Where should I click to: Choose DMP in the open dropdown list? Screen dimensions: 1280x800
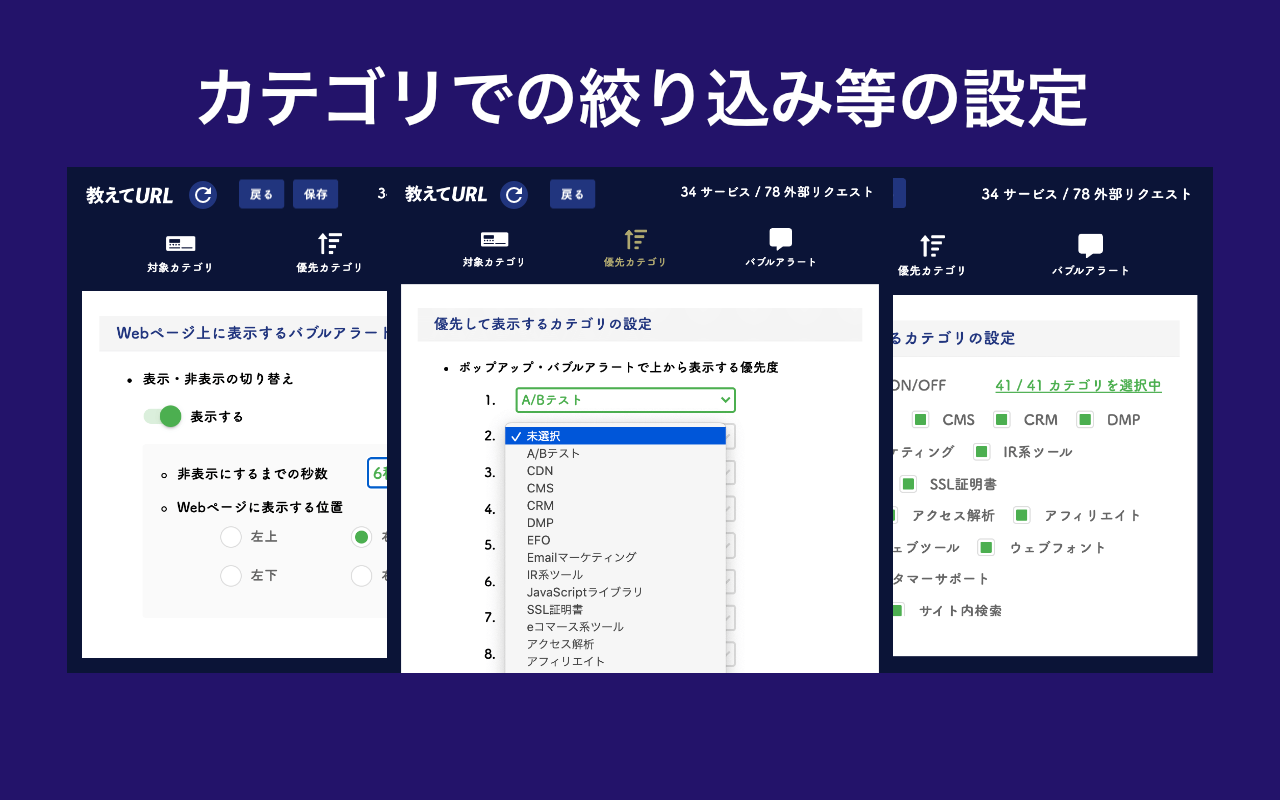pos(616,523)
